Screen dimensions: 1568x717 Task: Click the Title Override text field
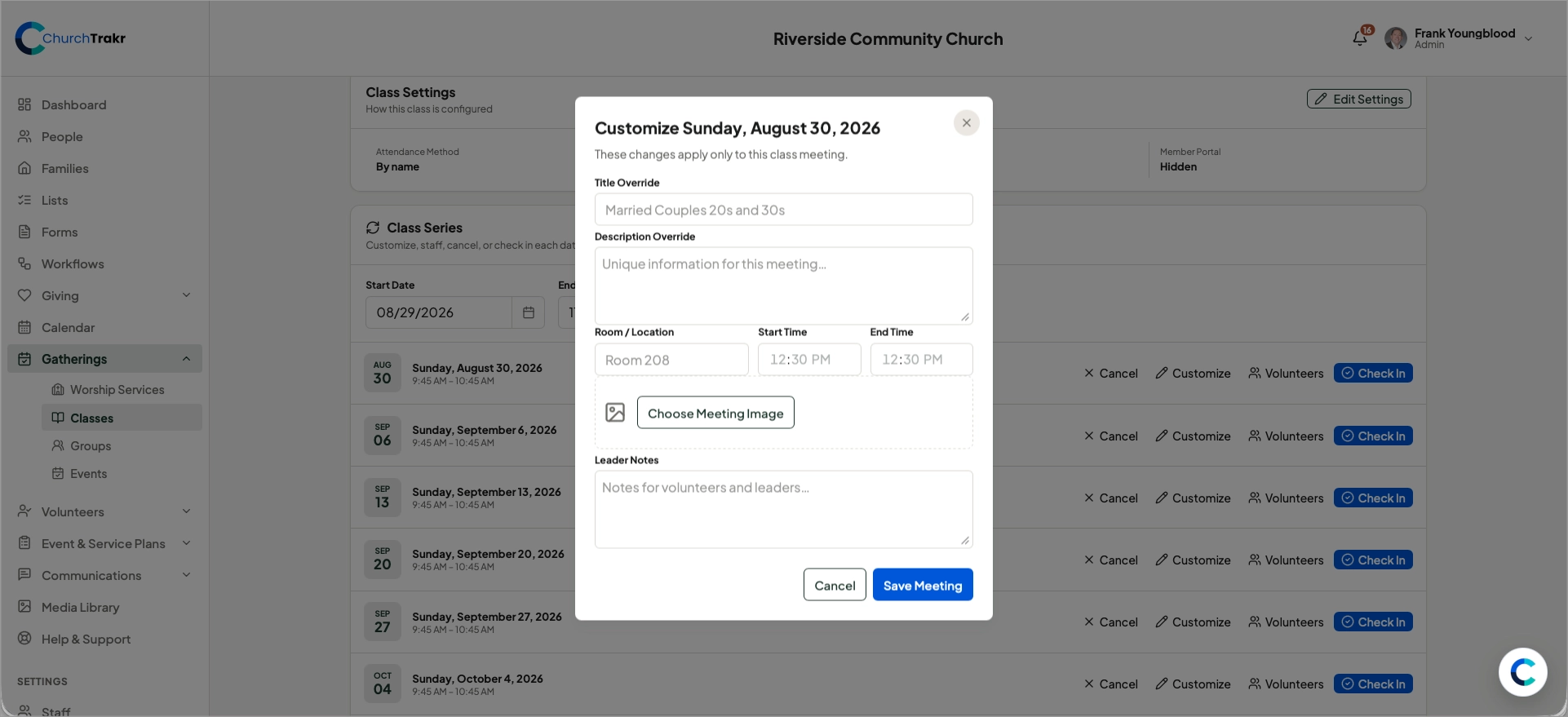784,210
